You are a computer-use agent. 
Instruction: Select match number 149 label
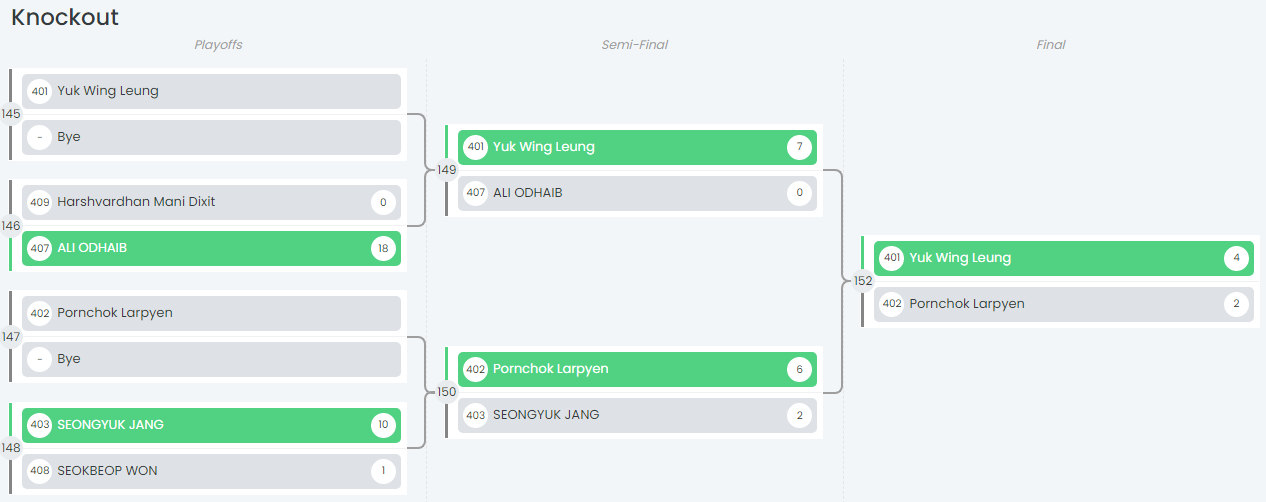[446, 170]
